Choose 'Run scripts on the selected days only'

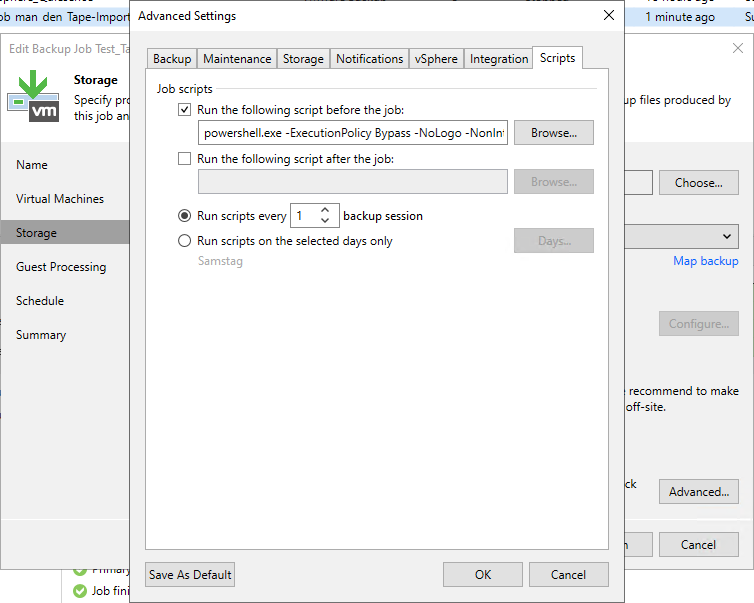184,241
